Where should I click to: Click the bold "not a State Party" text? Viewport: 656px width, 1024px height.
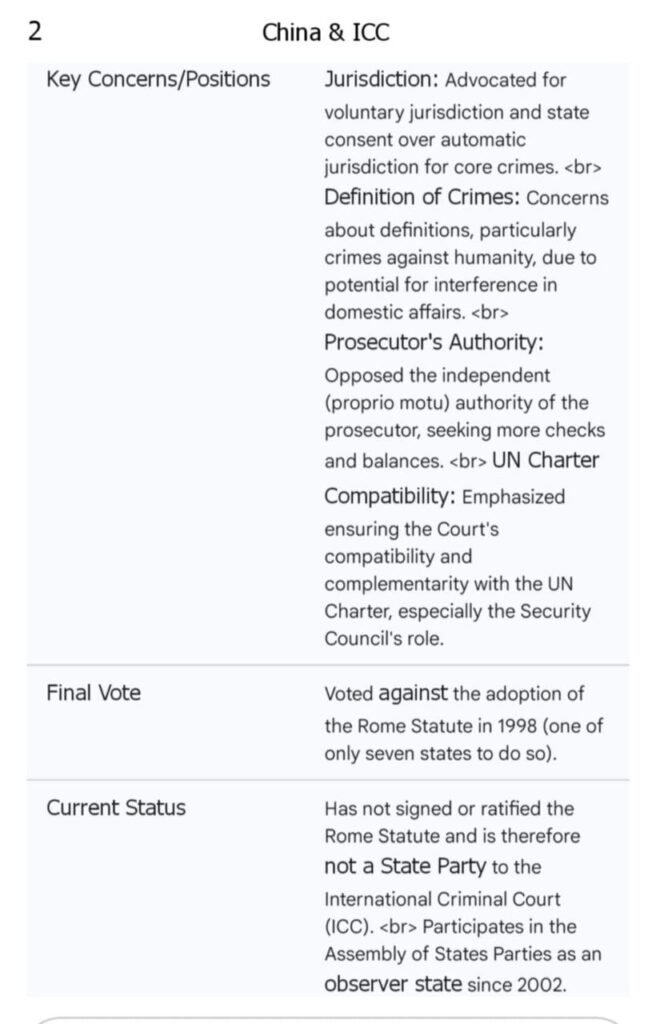tap(405, 866)
